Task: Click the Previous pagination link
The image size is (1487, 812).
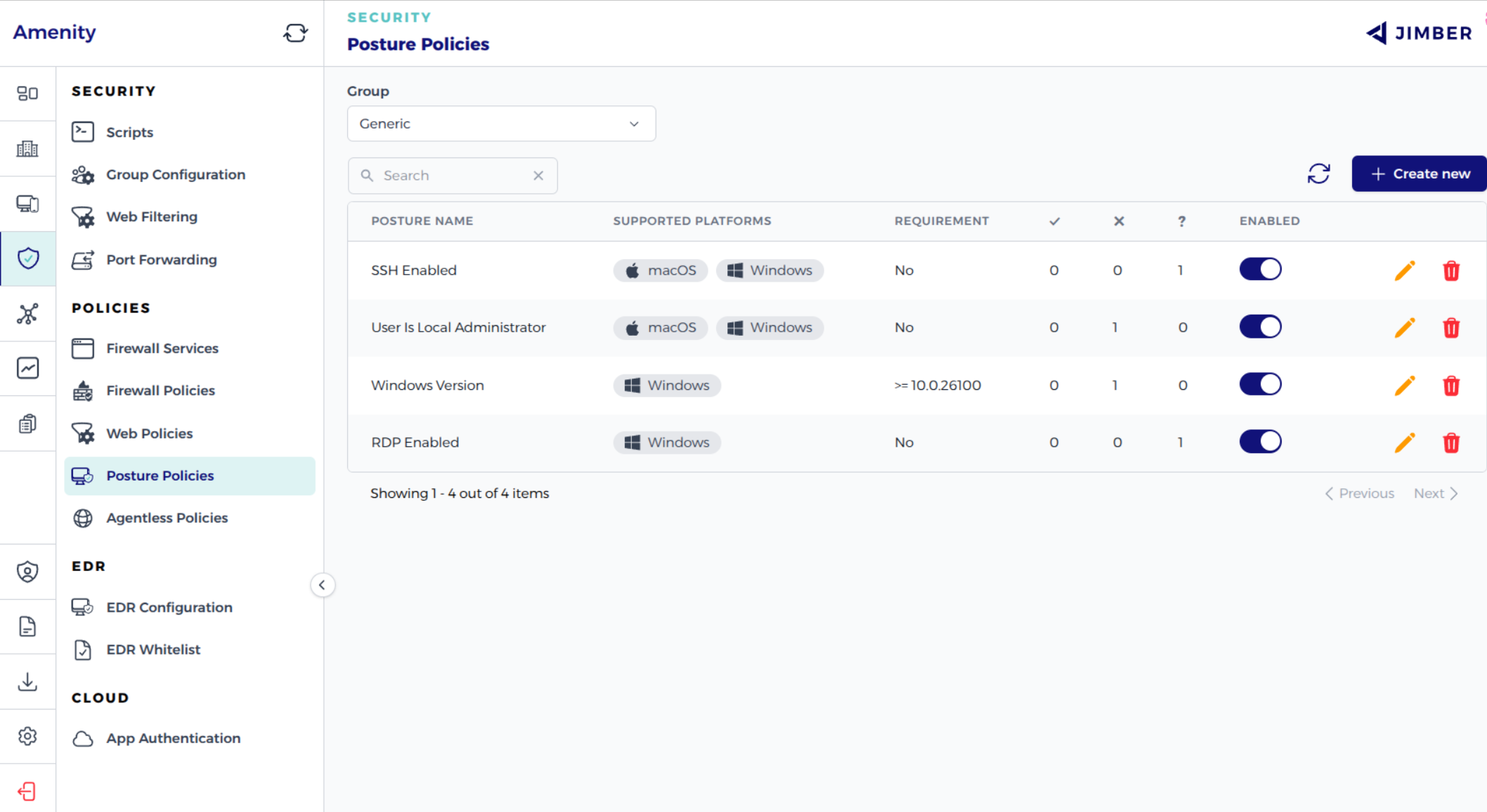Action: coord(1359,494)
